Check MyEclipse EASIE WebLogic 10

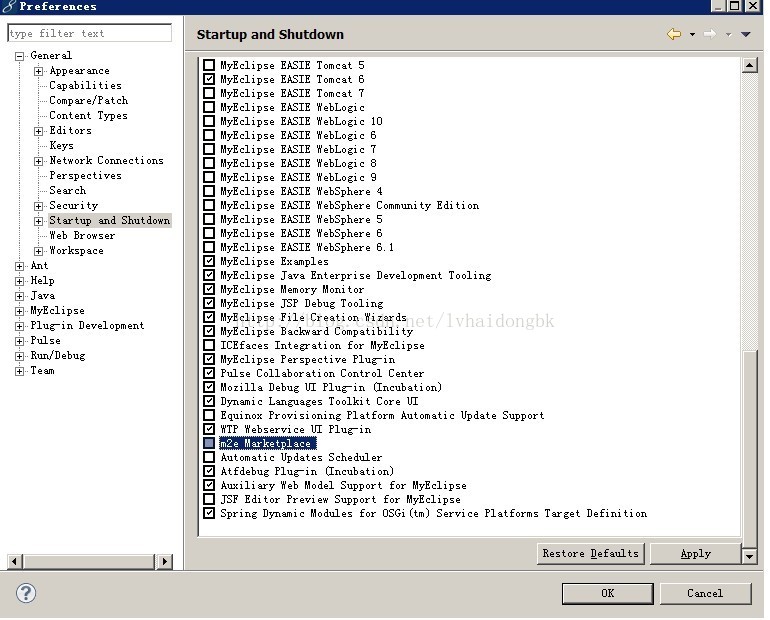(x=209, y=121)
